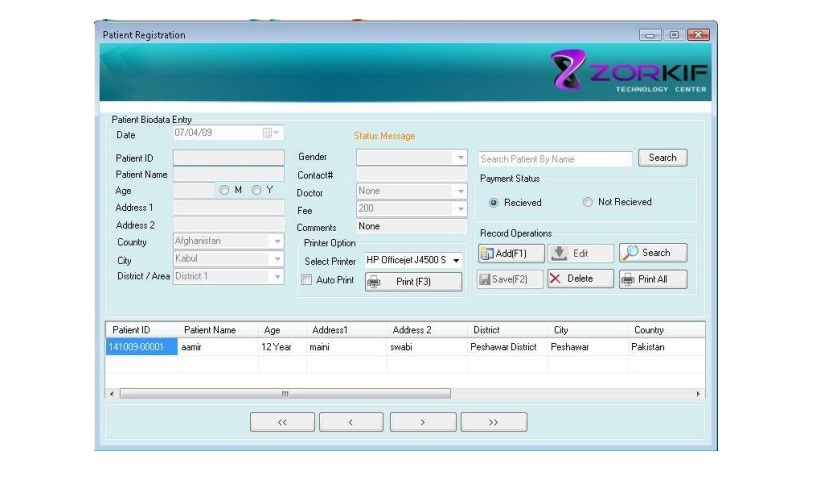This screenshot has width=830, height=488.
Task: Click the Add(F1) record button
Action: 511,254
